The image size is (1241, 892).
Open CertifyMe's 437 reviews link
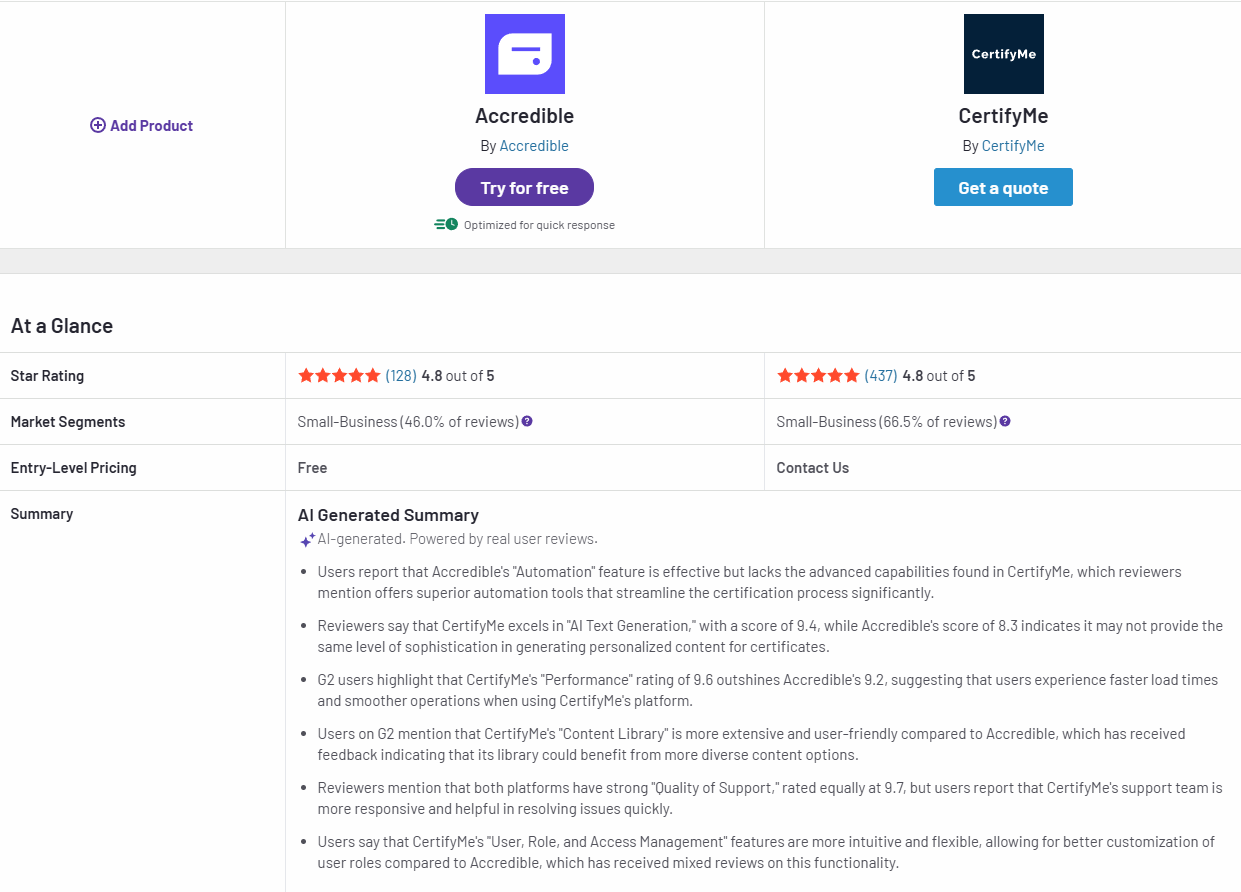tap(878, 375)
